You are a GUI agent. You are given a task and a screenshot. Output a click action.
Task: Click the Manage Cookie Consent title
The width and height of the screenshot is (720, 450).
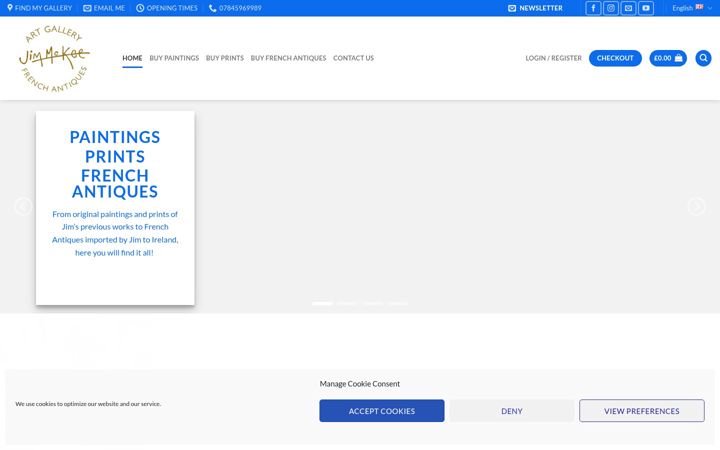(x=360, y=383)
